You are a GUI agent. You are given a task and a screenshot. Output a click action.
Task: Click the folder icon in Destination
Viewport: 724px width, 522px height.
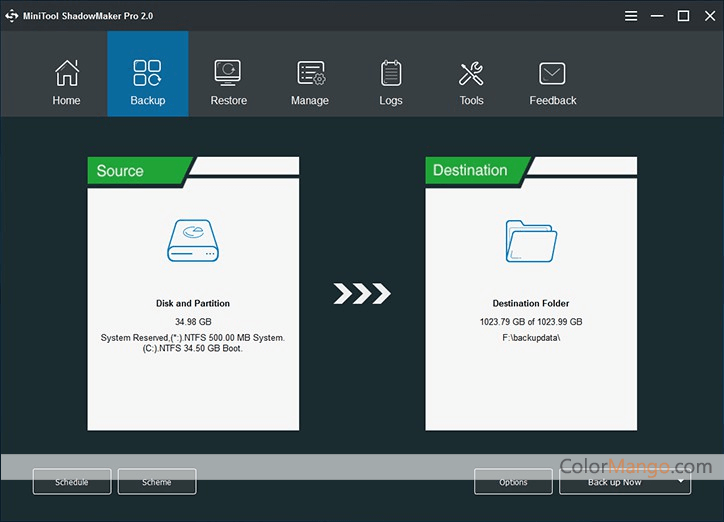531,241
